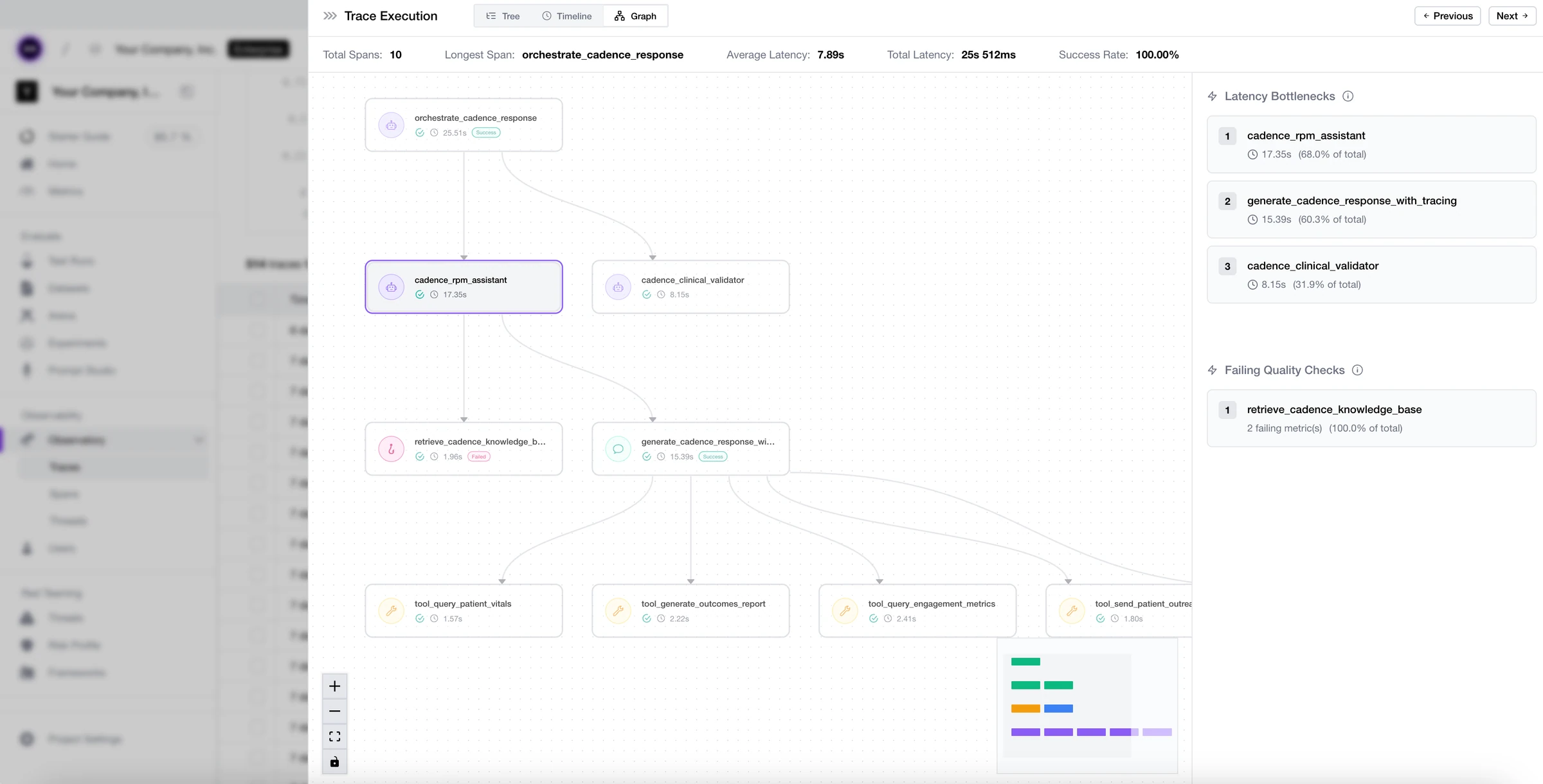
Task: Click the agent icon on cadence_clinical_validator
Action: coord(618,287)
